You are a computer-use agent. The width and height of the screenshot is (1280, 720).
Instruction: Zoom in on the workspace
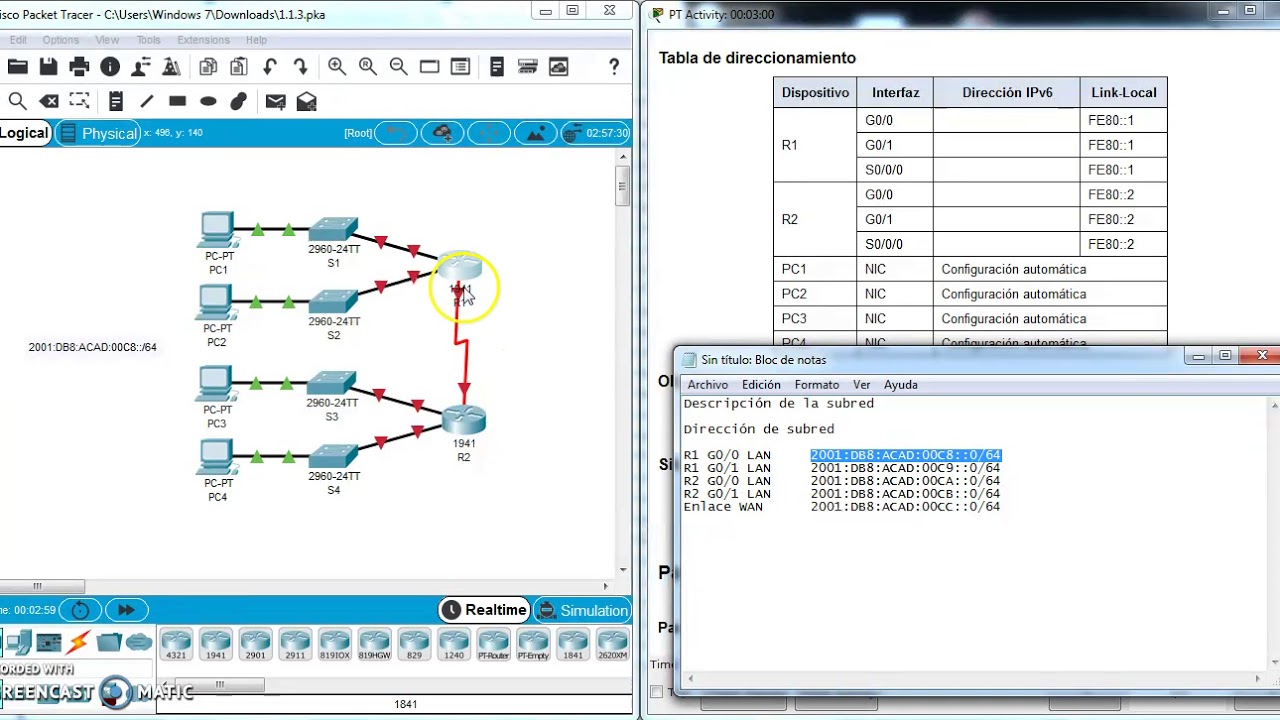coord(337,67)
